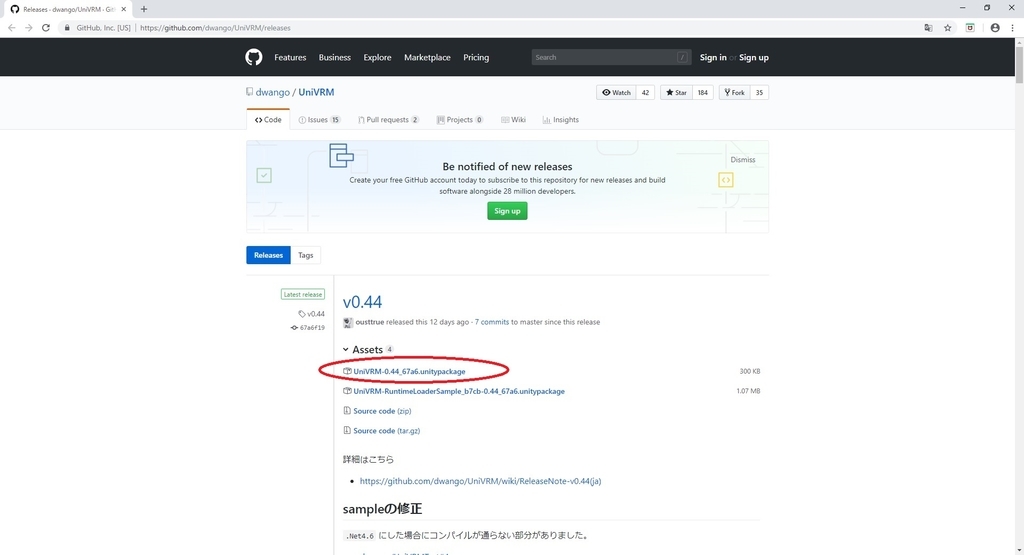Fork the UniVRM repository
The height and width of the screenshot is (555, 1024).
734,93
